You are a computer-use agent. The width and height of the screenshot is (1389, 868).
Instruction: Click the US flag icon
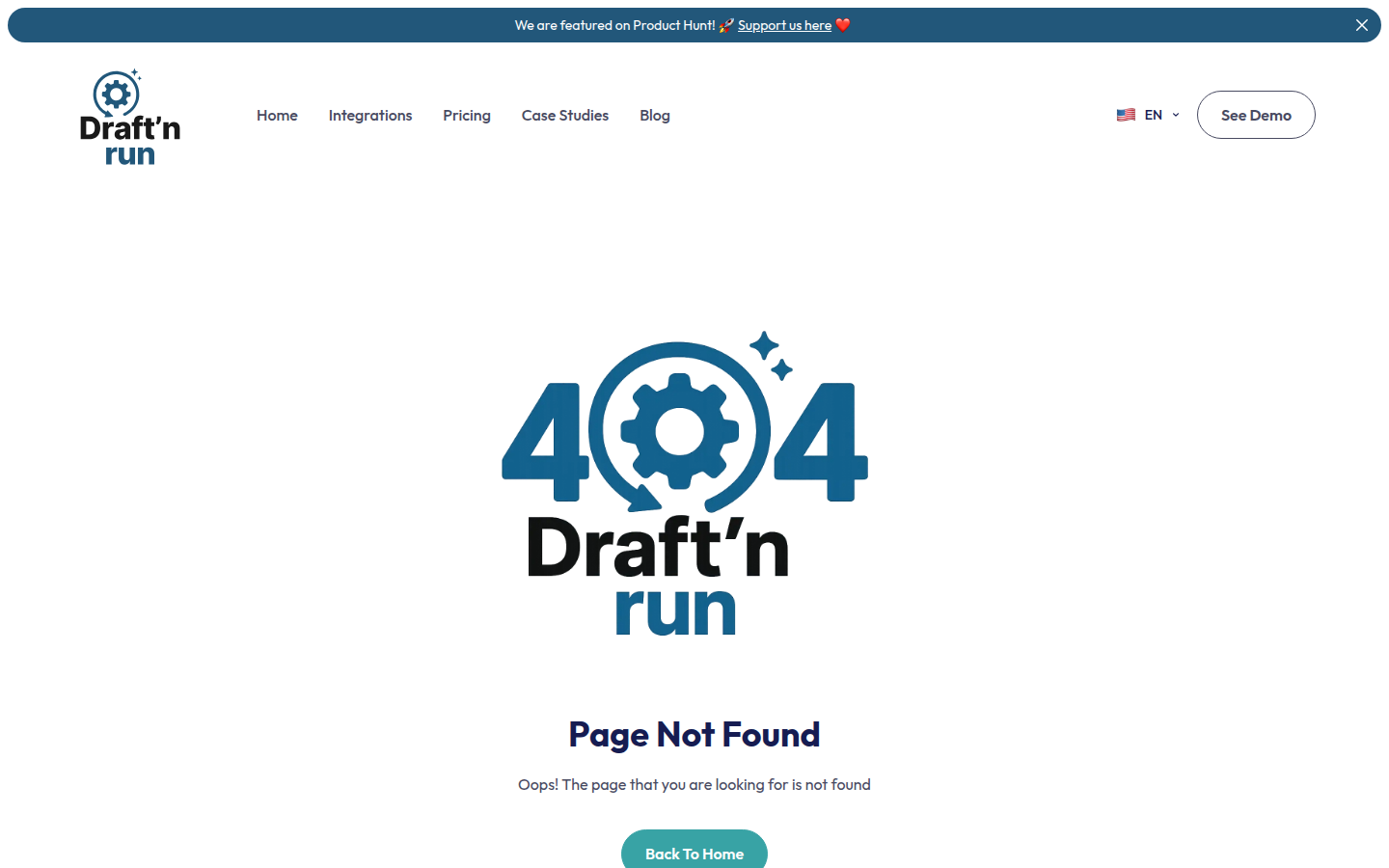(1126, 115)
